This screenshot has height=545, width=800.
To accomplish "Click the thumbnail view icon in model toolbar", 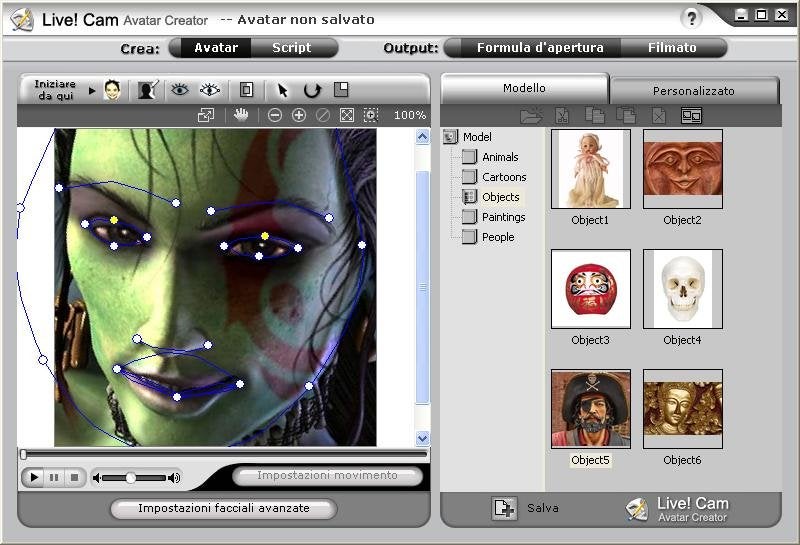I will click(x=691, y=115).
